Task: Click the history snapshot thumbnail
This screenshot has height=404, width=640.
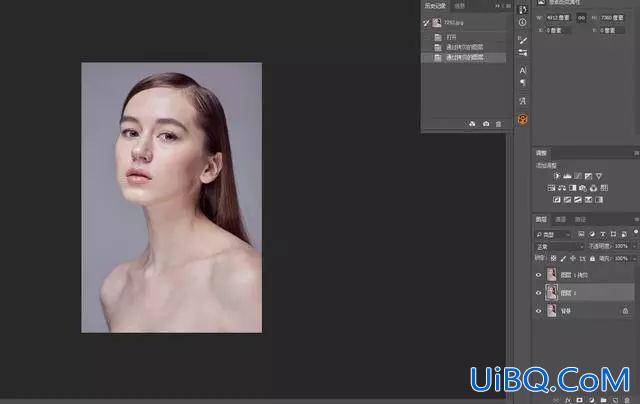Action: click(x=437, y=22)
